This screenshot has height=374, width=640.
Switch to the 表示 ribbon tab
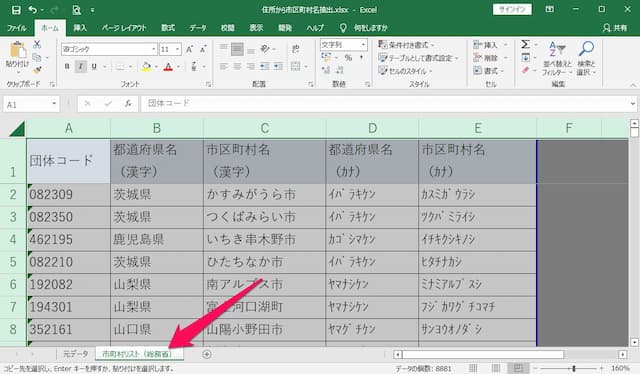256,28
